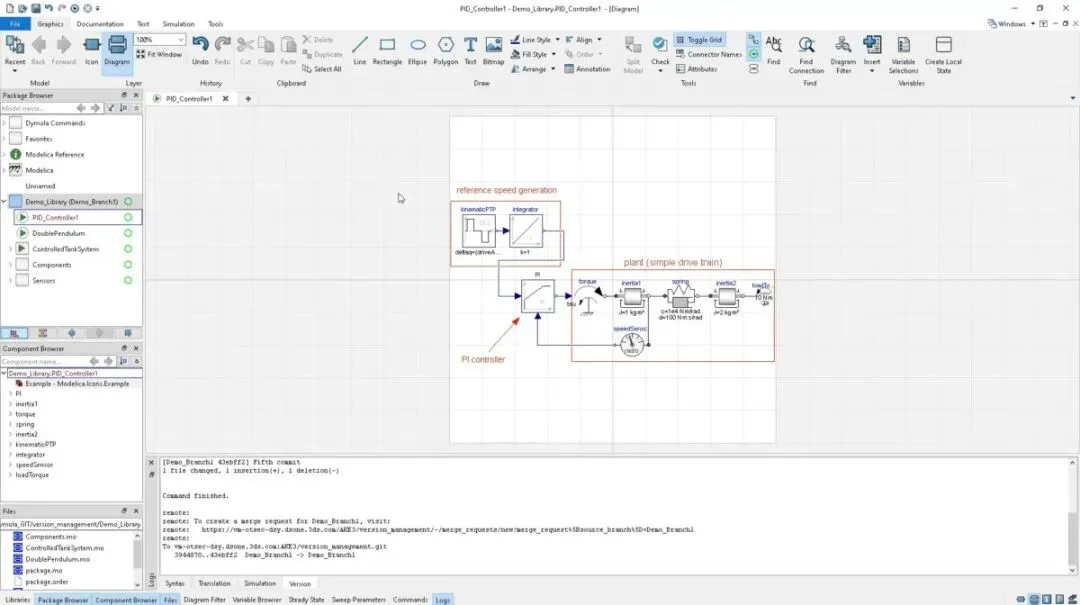
Task: Select the Bitmap insert tool
Action: point(493,51)
